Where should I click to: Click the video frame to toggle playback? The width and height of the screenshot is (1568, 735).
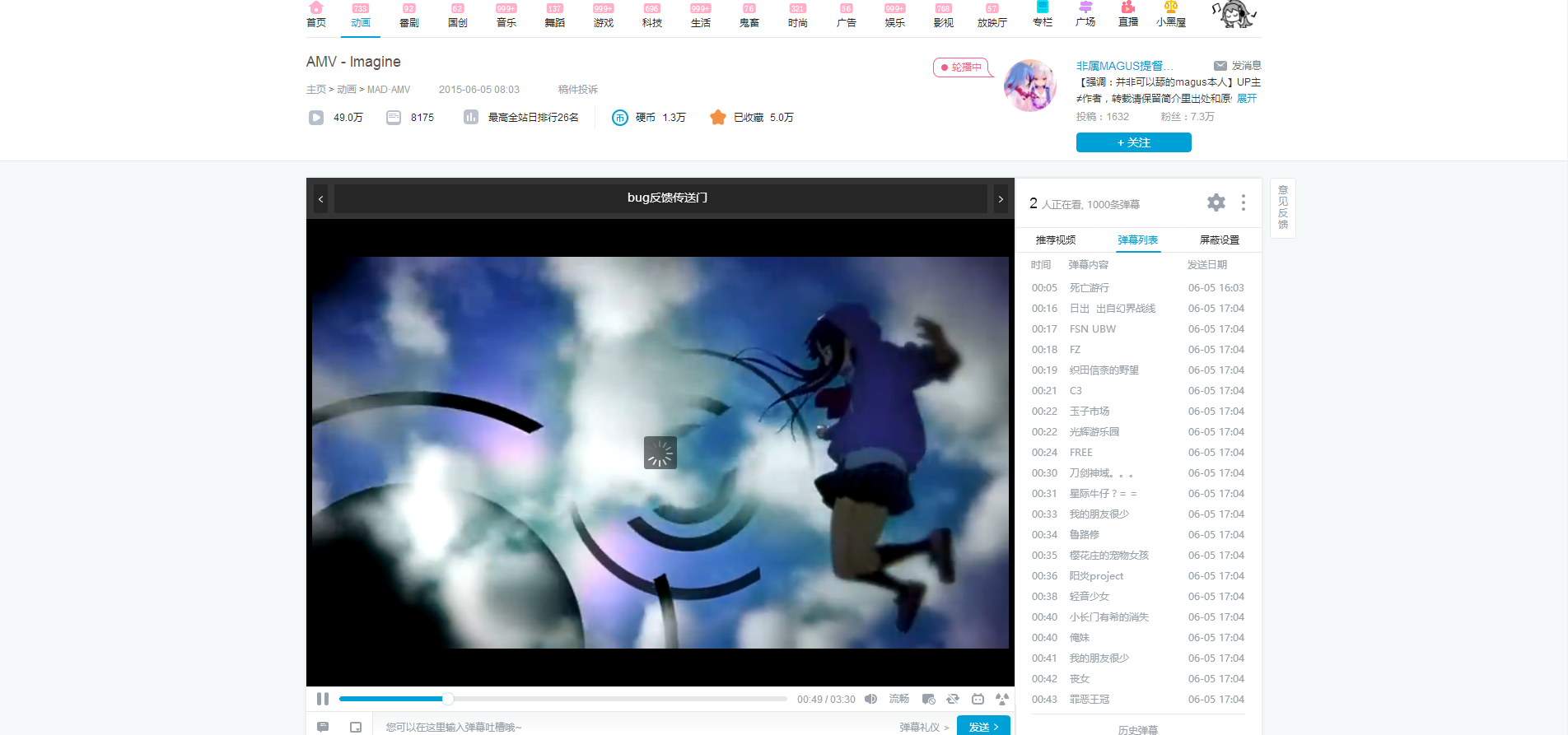coord(660,453)
